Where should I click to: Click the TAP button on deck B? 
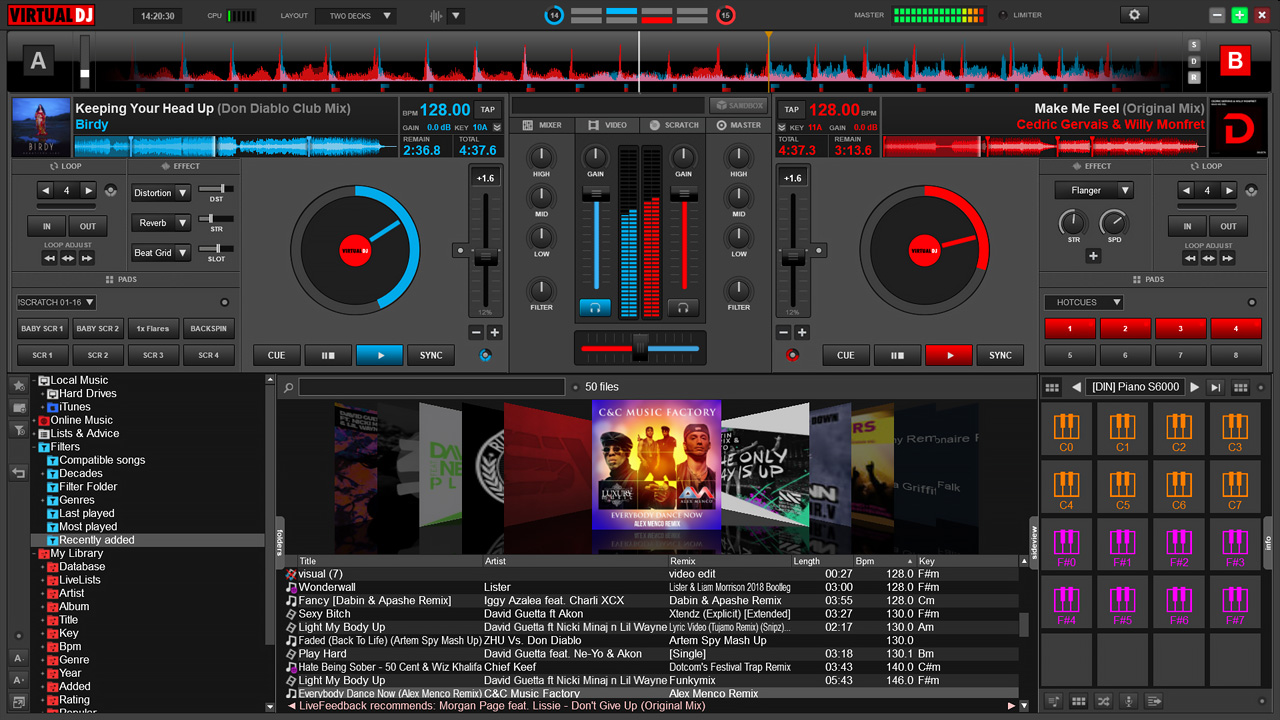pyautogui.click(x=791, y=110)
